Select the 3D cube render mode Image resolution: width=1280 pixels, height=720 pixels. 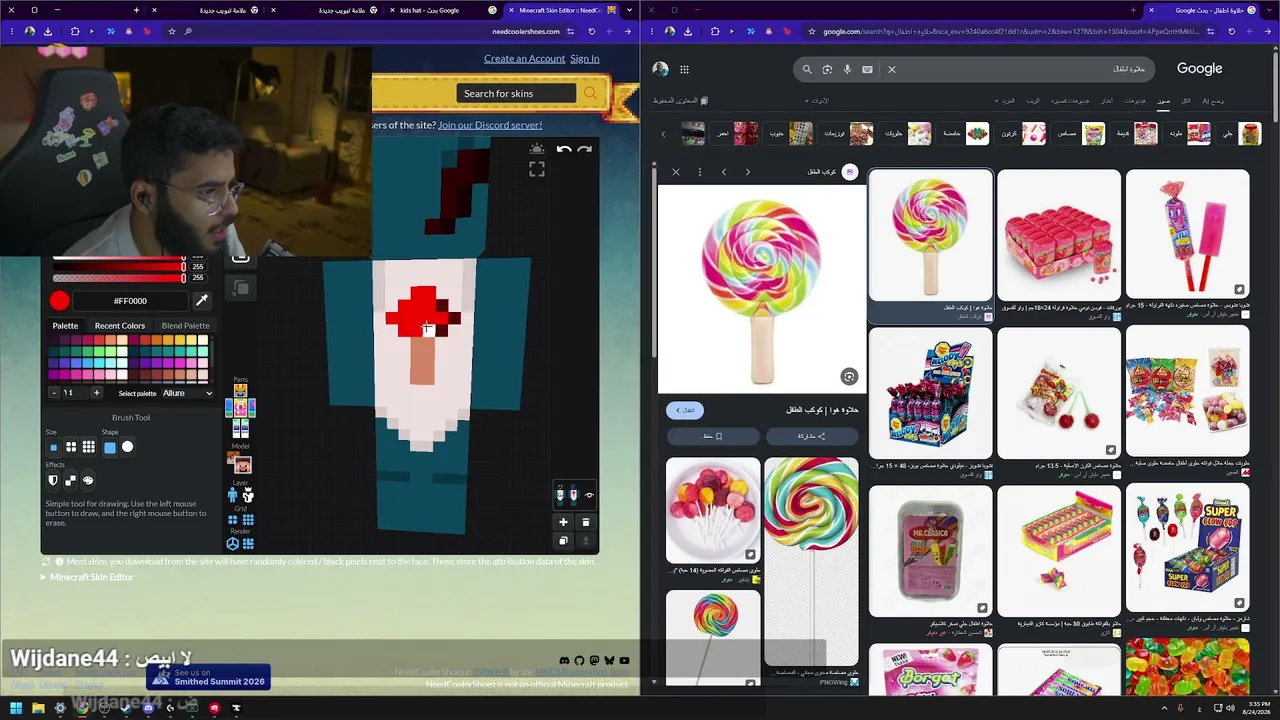(233, 544)
